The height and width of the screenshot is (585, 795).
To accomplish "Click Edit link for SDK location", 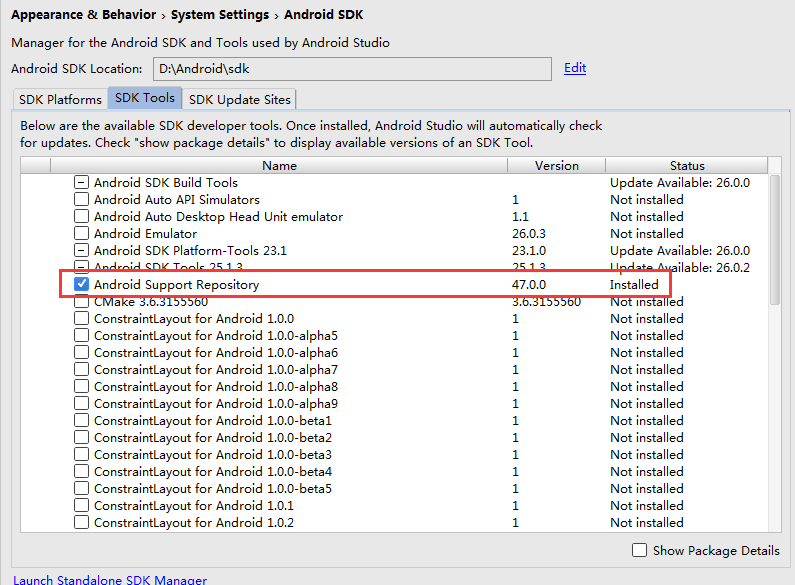I will pos(575,68).
